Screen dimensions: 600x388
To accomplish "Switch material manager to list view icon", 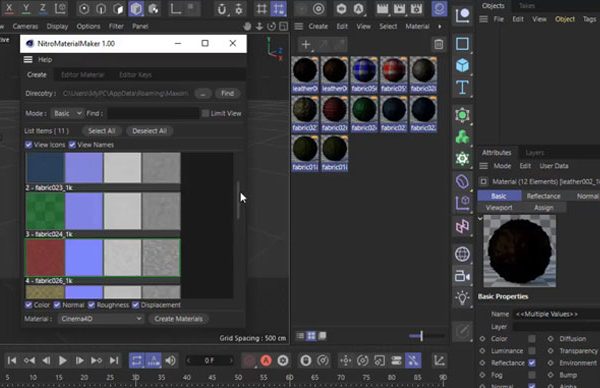I will tap(300, 336).
